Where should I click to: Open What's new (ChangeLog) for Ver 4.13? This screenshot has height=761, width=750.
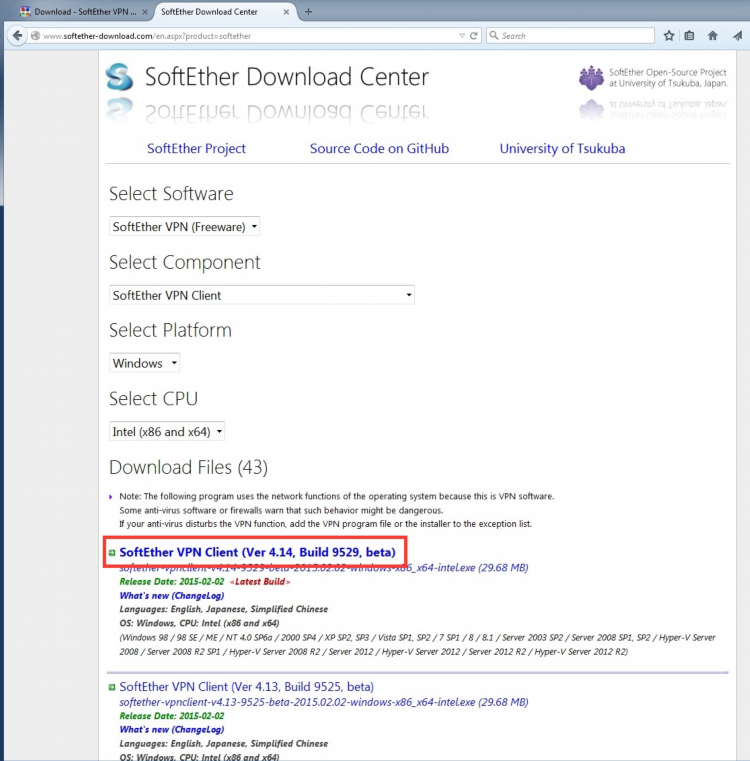pyautogui.click(x=172, y=729)
